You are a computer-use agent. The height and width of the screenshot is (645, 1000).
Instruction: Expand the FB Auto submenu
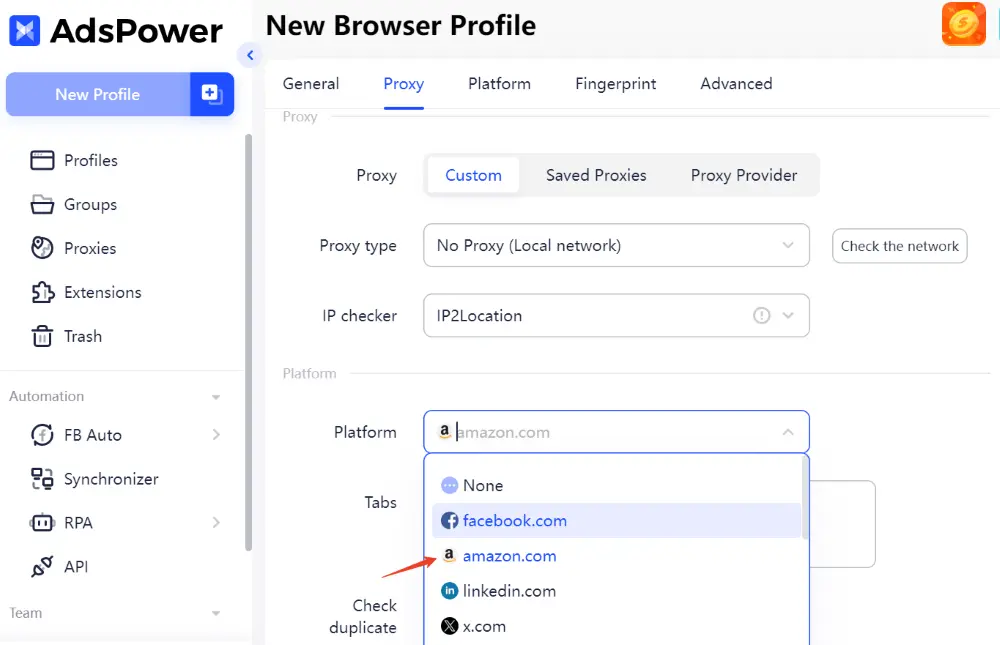[x=216, y=434]
